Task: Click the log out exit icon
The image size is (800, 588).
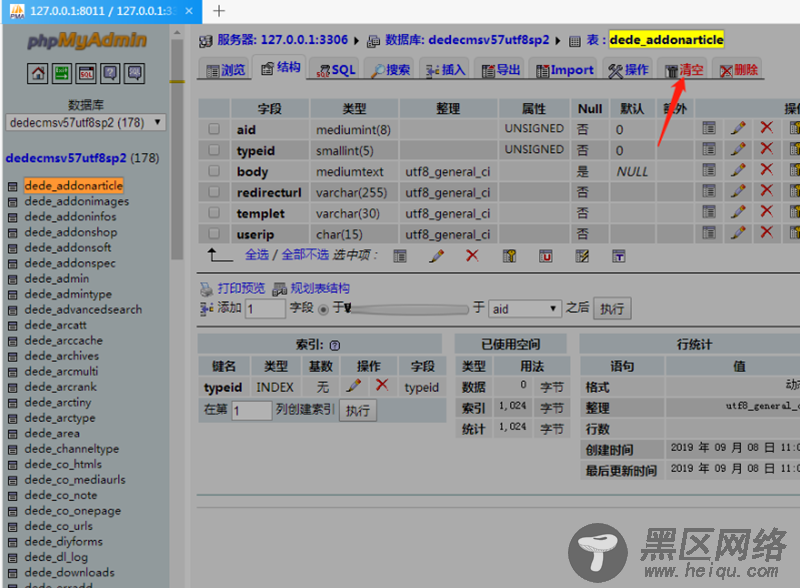Action: [62, 74]
